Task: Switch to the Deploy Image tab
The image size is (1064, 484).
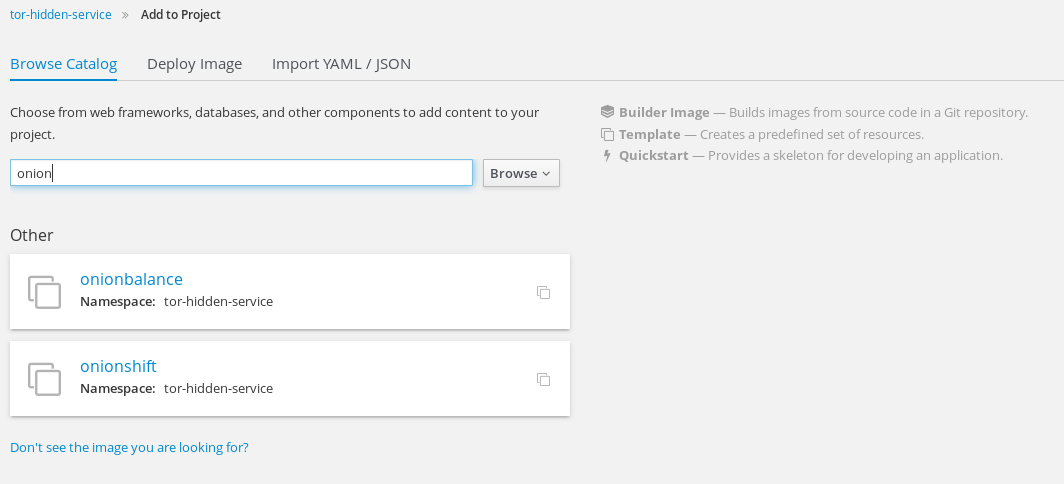Action: click(x=195, y=64)
